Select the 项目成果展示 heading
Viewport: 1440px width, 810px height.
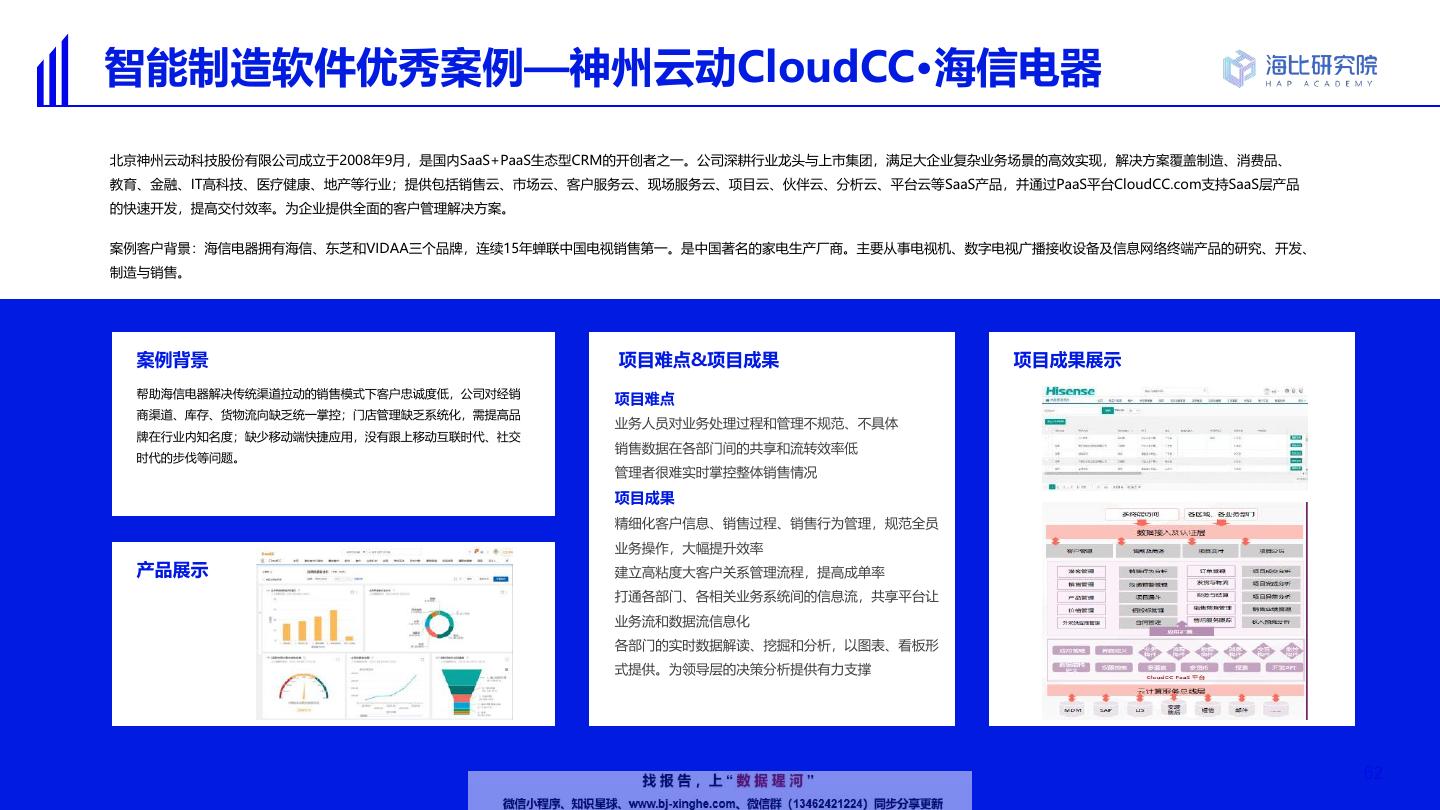(1067, 360)
